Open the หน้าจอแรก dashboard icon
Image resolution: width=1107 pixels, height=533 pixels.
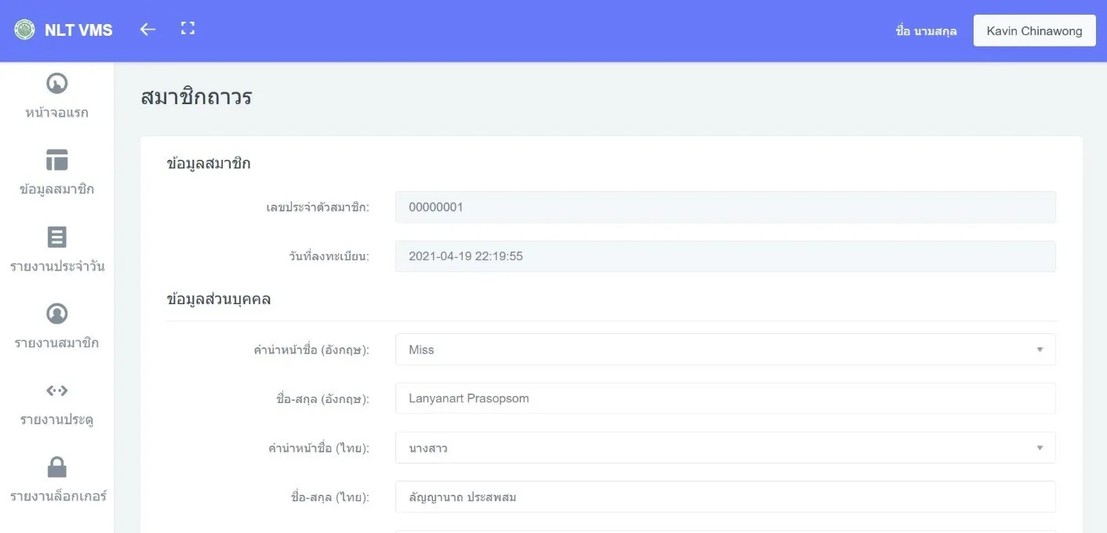coord(57,83)
